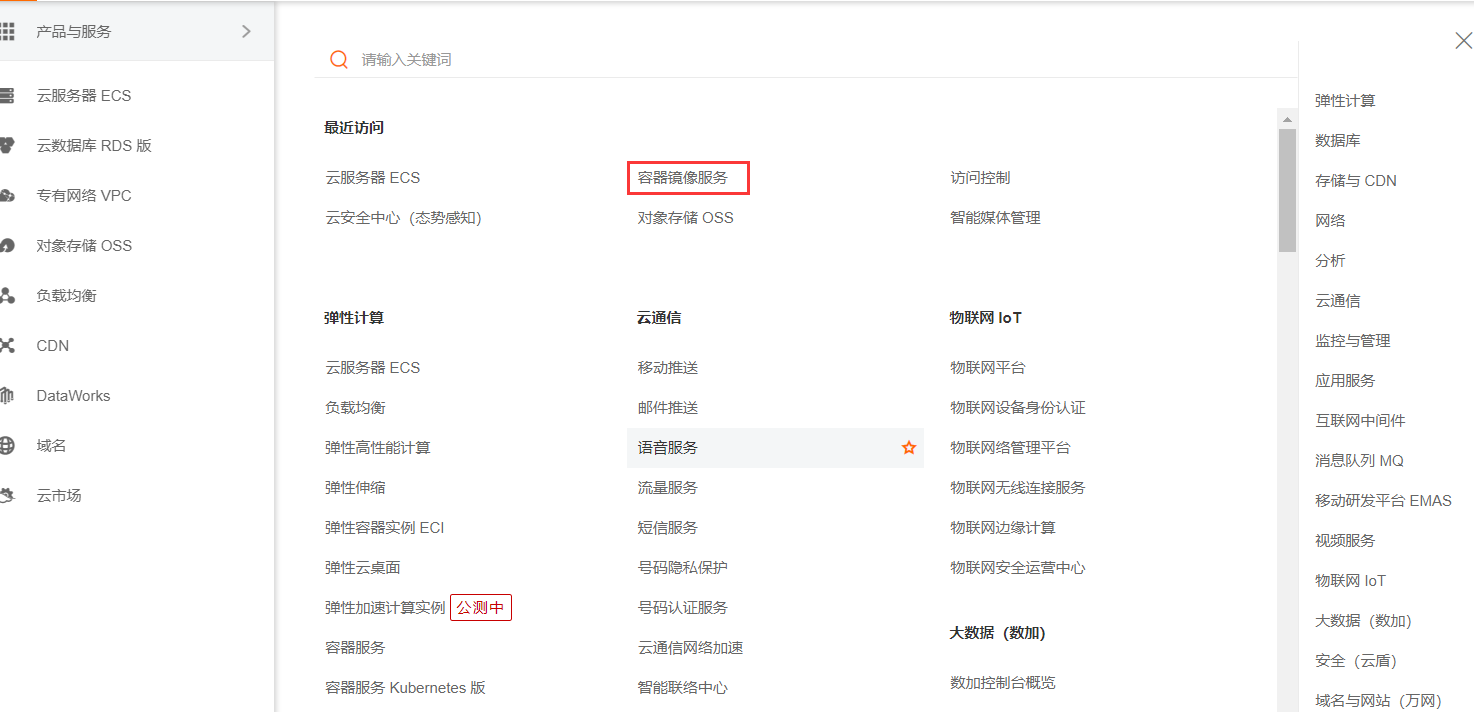Open DataWorks from left sidebar
The height and width of the screenshot is (712, 1474).
click(x=73, y=396)
